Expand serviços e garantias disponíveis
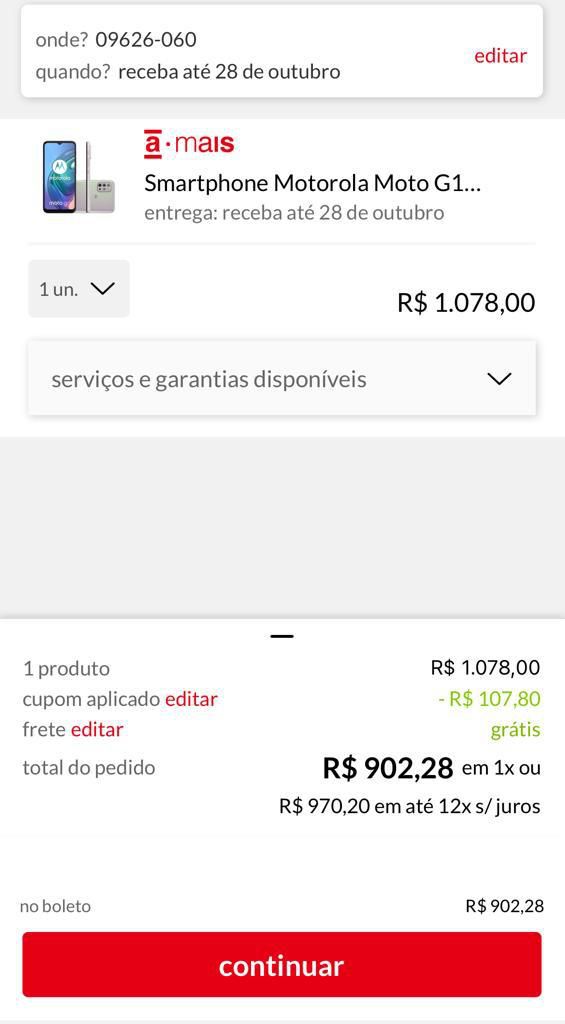 point(282,379)
